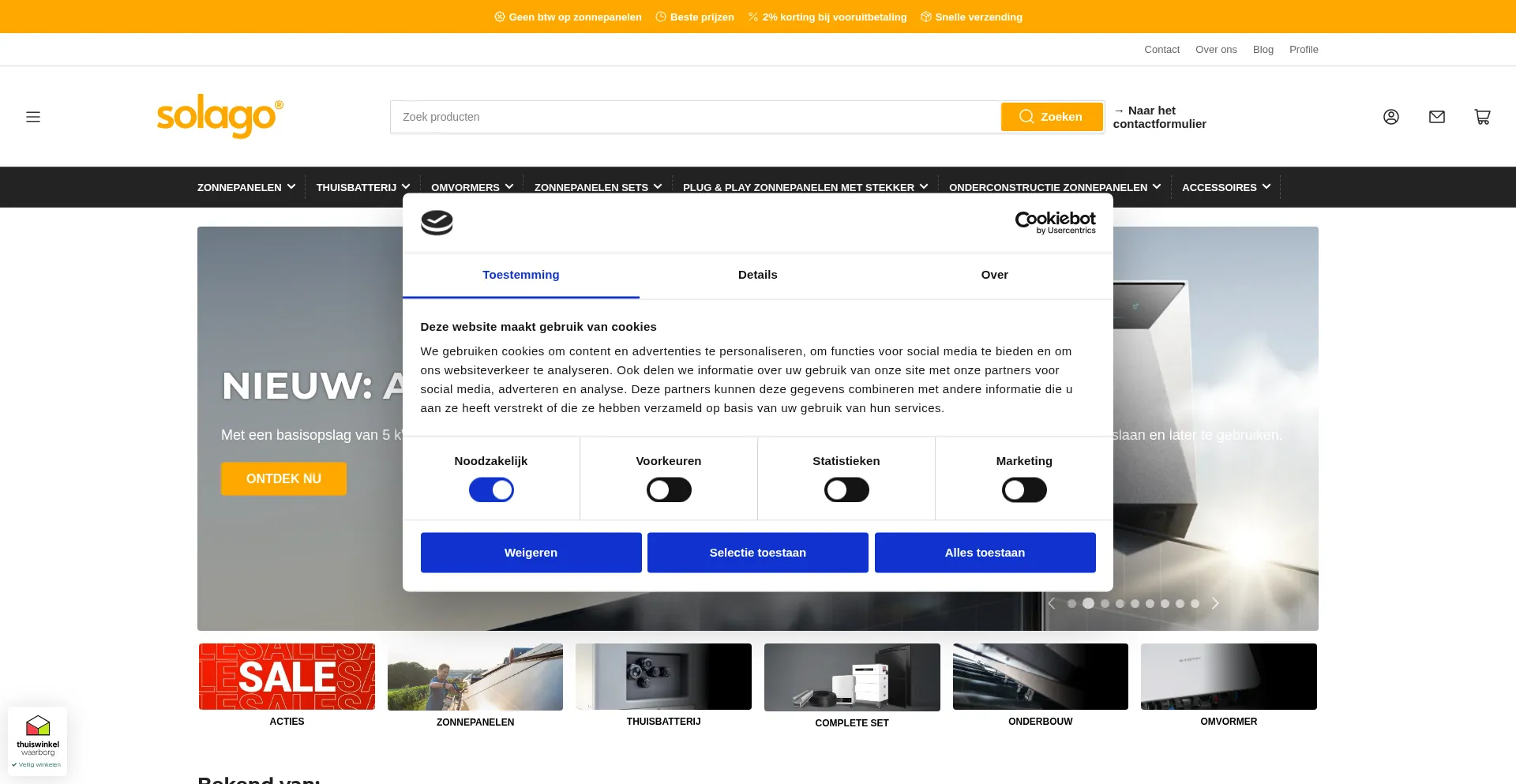This screenshot has height=784, width=1516.
Task: Open the user account icon
Action: coord(1391,117)
